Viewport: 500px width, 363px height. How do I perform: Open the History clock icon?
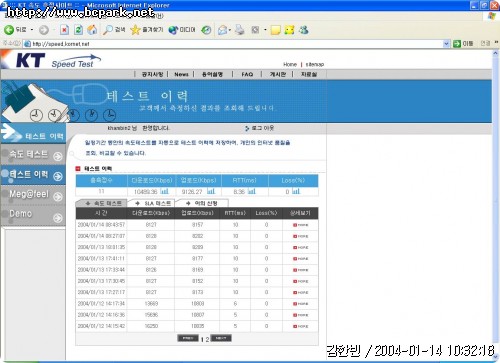206,30
